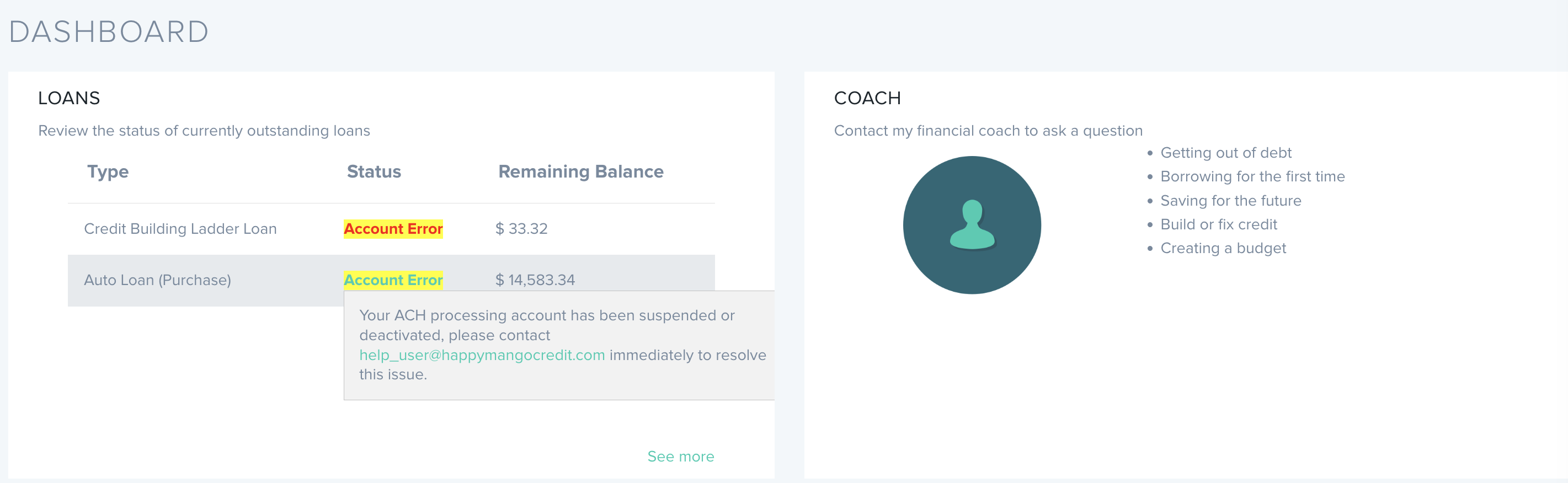The width and height of the screenshot is (1568, 483).
Task: Click Account Error status for Auto Loan
Action: tap(393, 280)
